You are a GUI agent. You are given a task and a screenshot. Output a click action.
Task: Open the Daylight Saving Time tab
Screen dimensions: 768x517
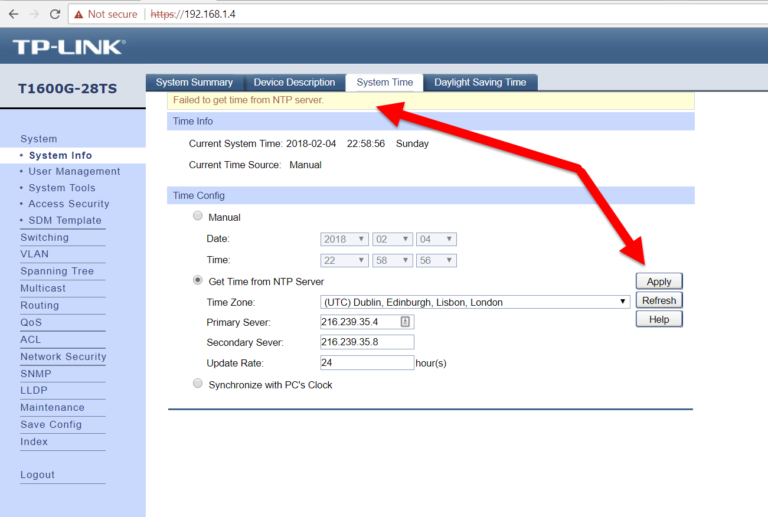pos(480,82)
